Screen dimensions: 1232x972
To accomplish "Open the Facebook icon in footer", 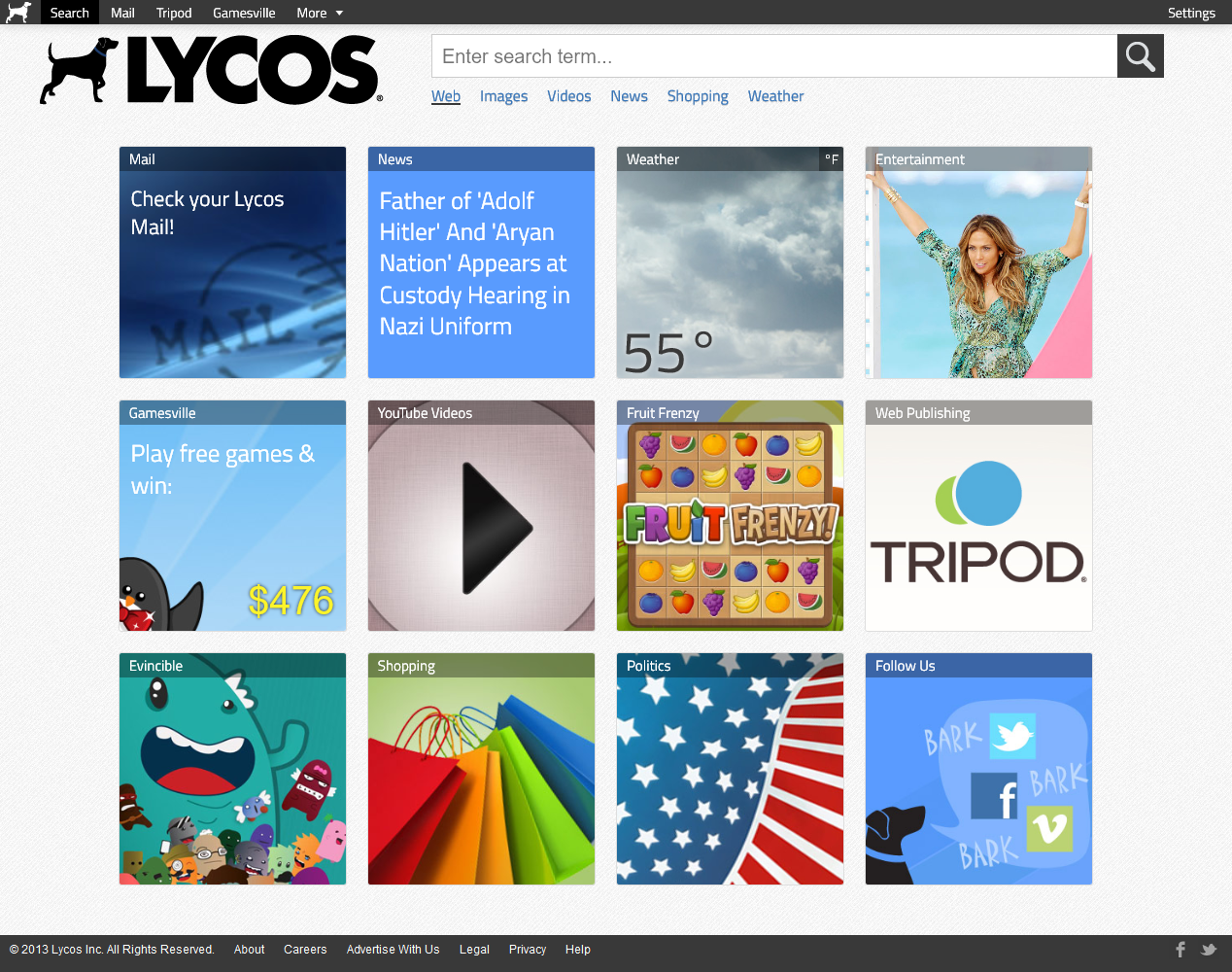I will [1181, 950].
